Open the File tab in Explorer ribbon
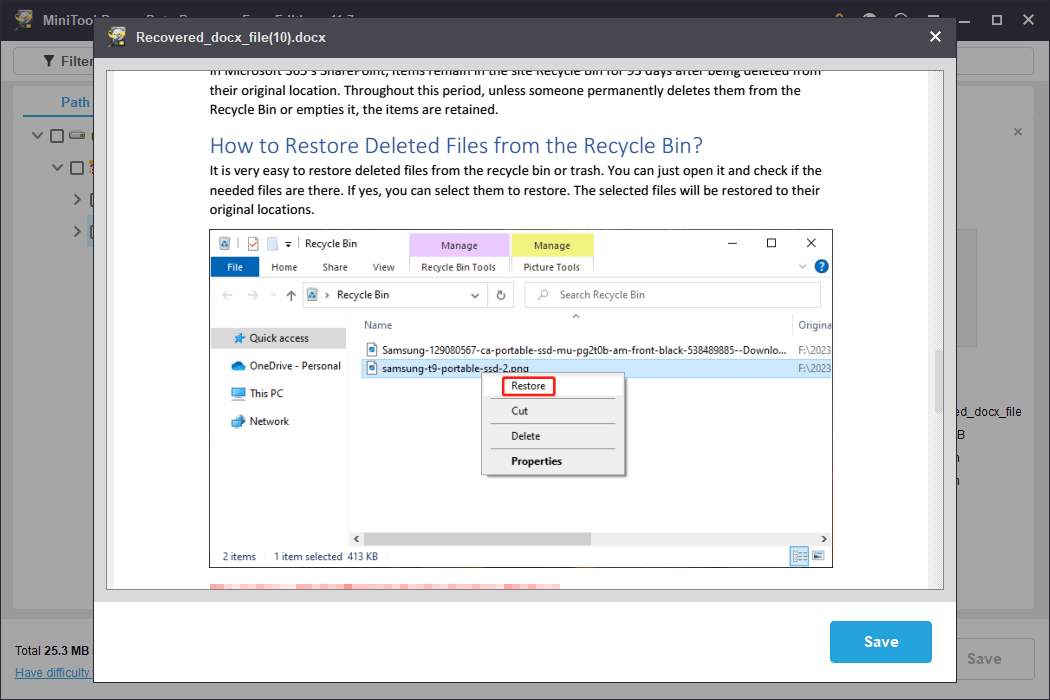 pyautogui.click(x=235, y=267)
